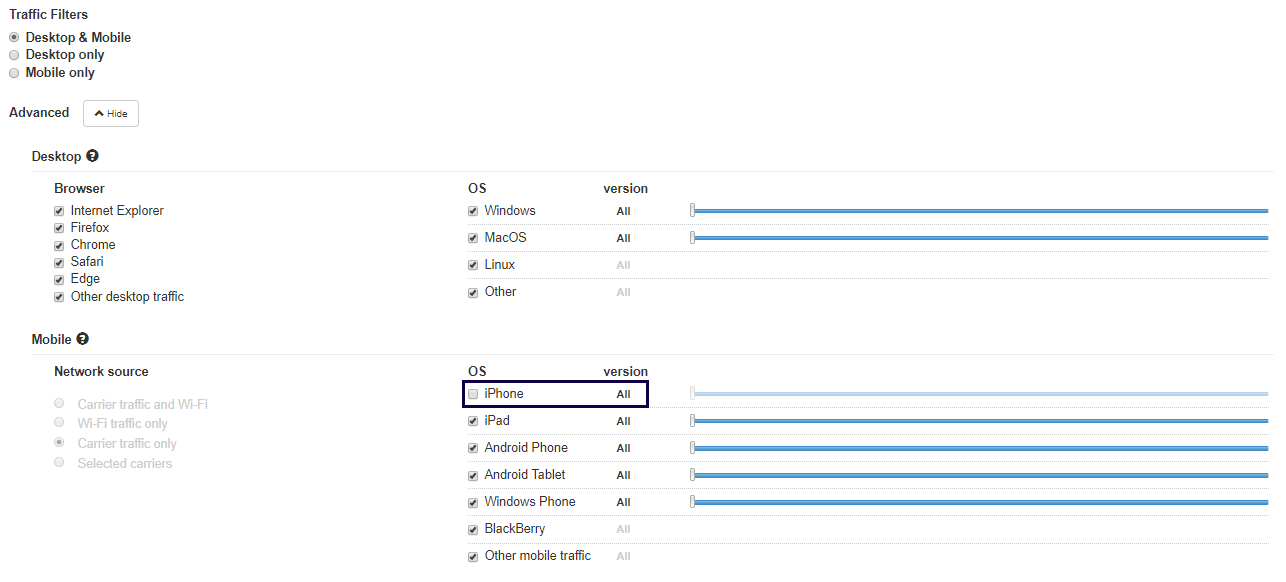Click the MacOS version slider handle

pyautogui.click(x=692, y=237)
